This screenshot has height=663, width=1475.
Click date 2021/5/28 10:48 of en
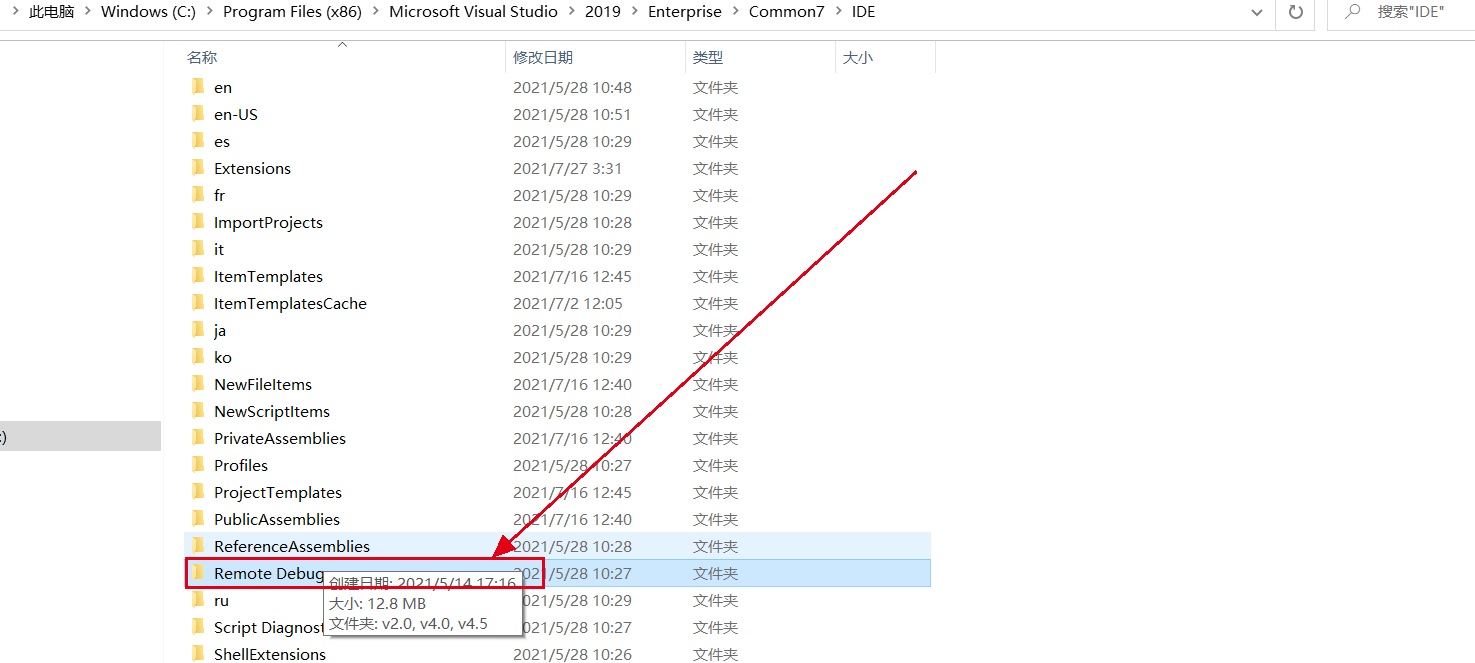pos(573,87)
